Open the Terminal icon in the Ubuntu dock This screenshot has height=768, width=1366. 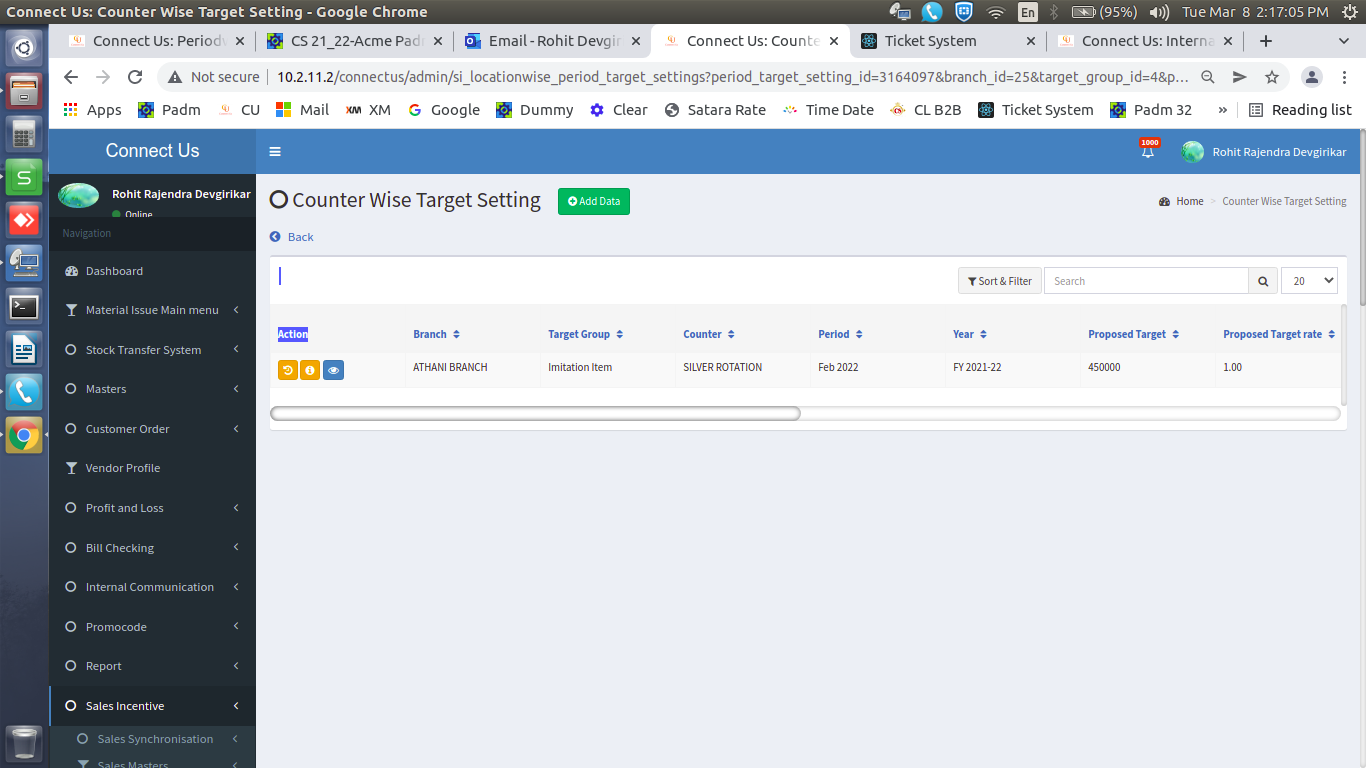click(24, 305)
